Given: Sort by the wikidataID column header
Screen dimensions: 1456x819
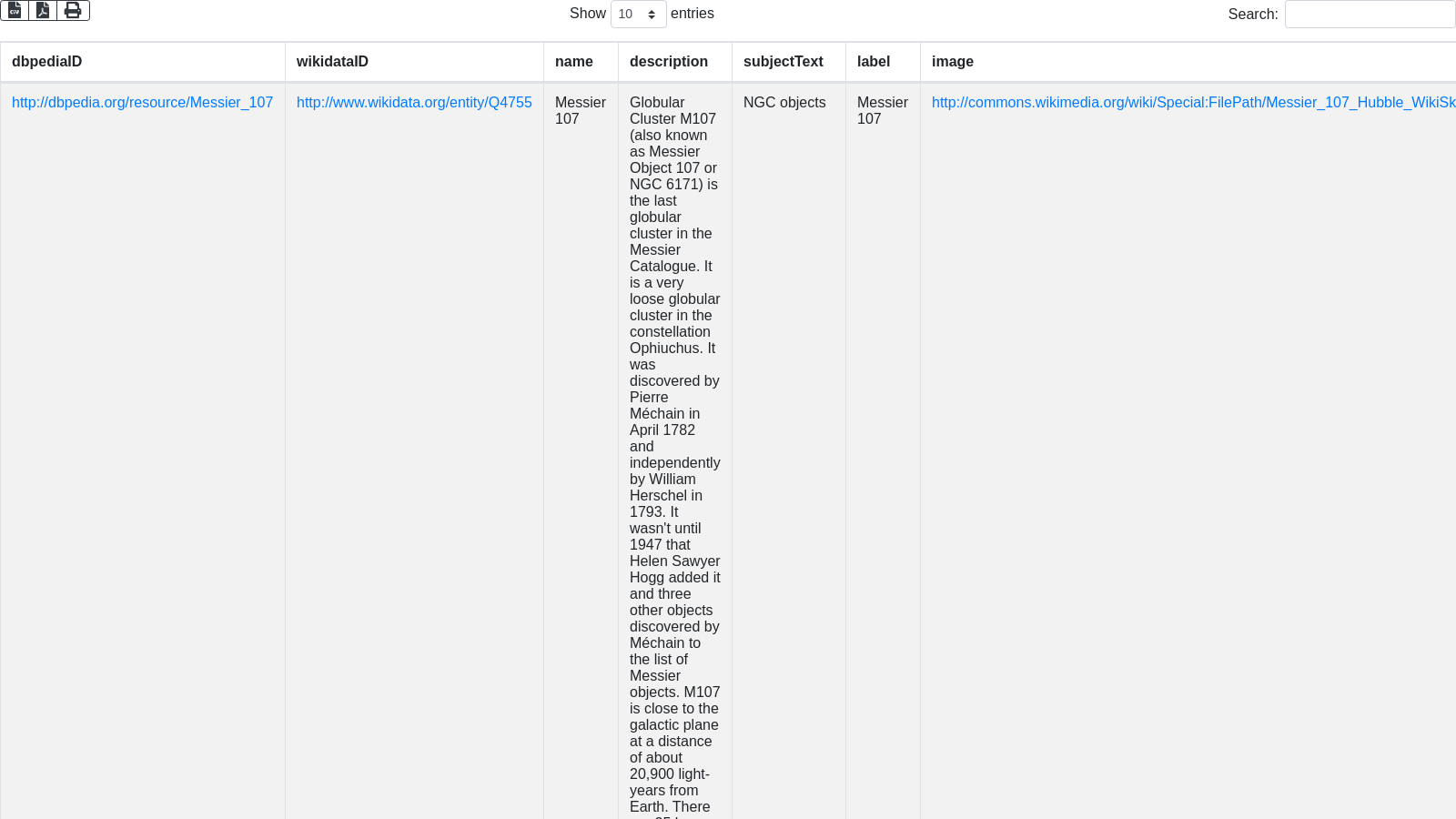Looking at the screenshot, I should coord(332,62).
